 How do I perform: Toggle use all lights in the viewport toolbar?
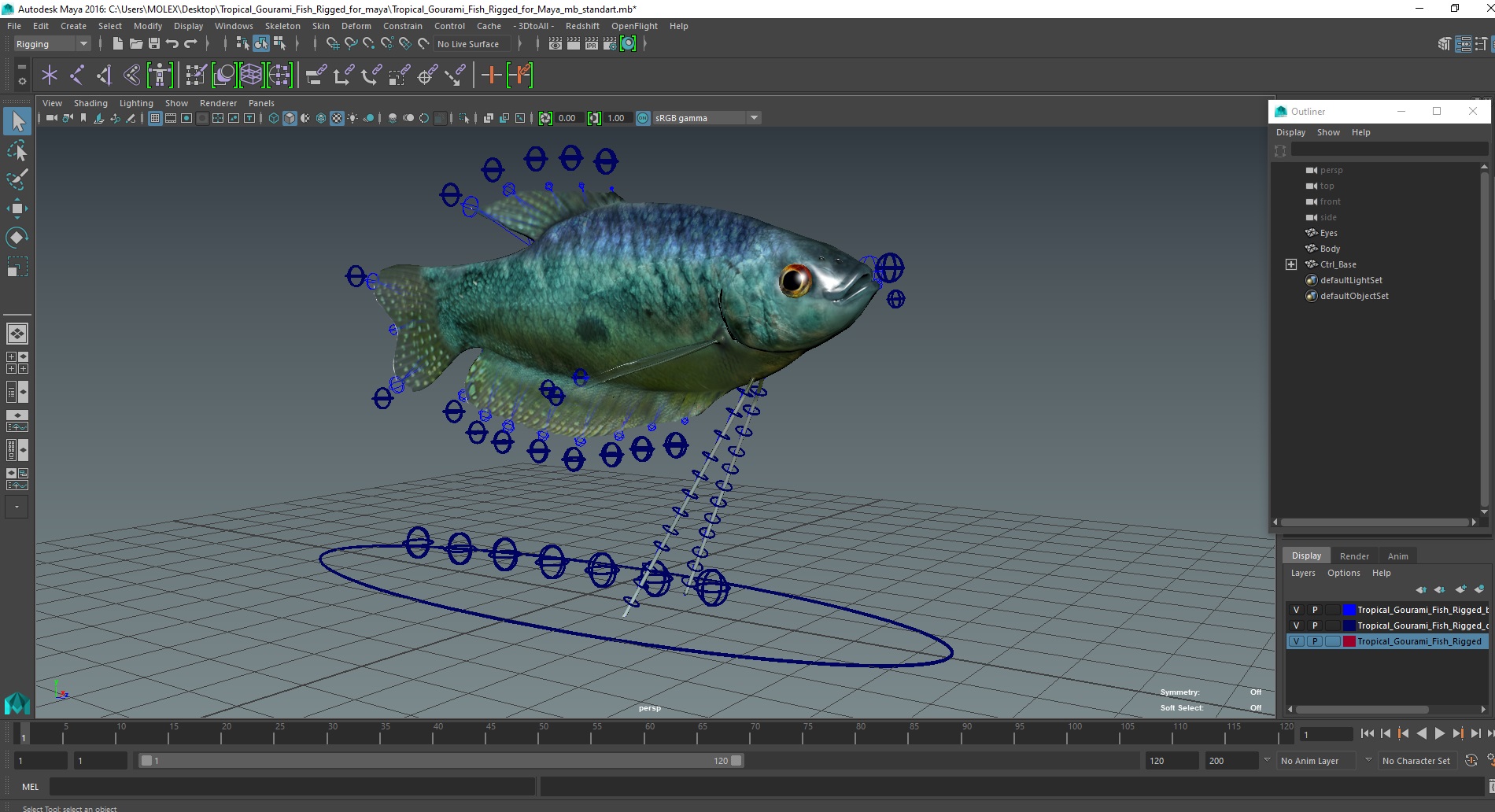[353, 118]
